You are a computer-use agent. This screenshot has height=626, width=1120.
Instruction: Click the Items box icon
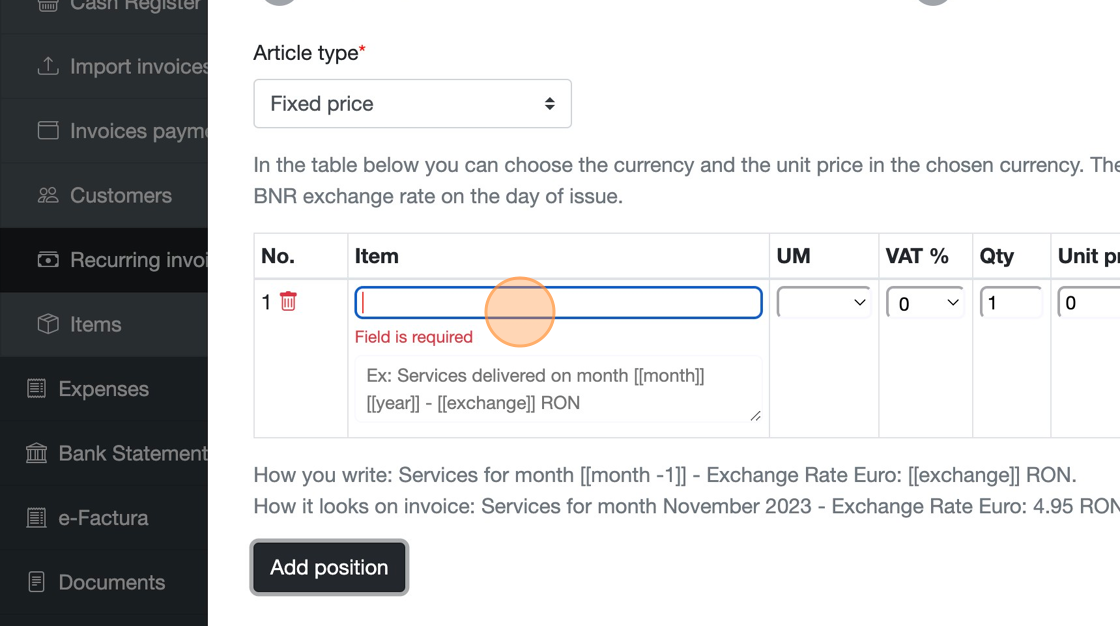tap(47, 324)
